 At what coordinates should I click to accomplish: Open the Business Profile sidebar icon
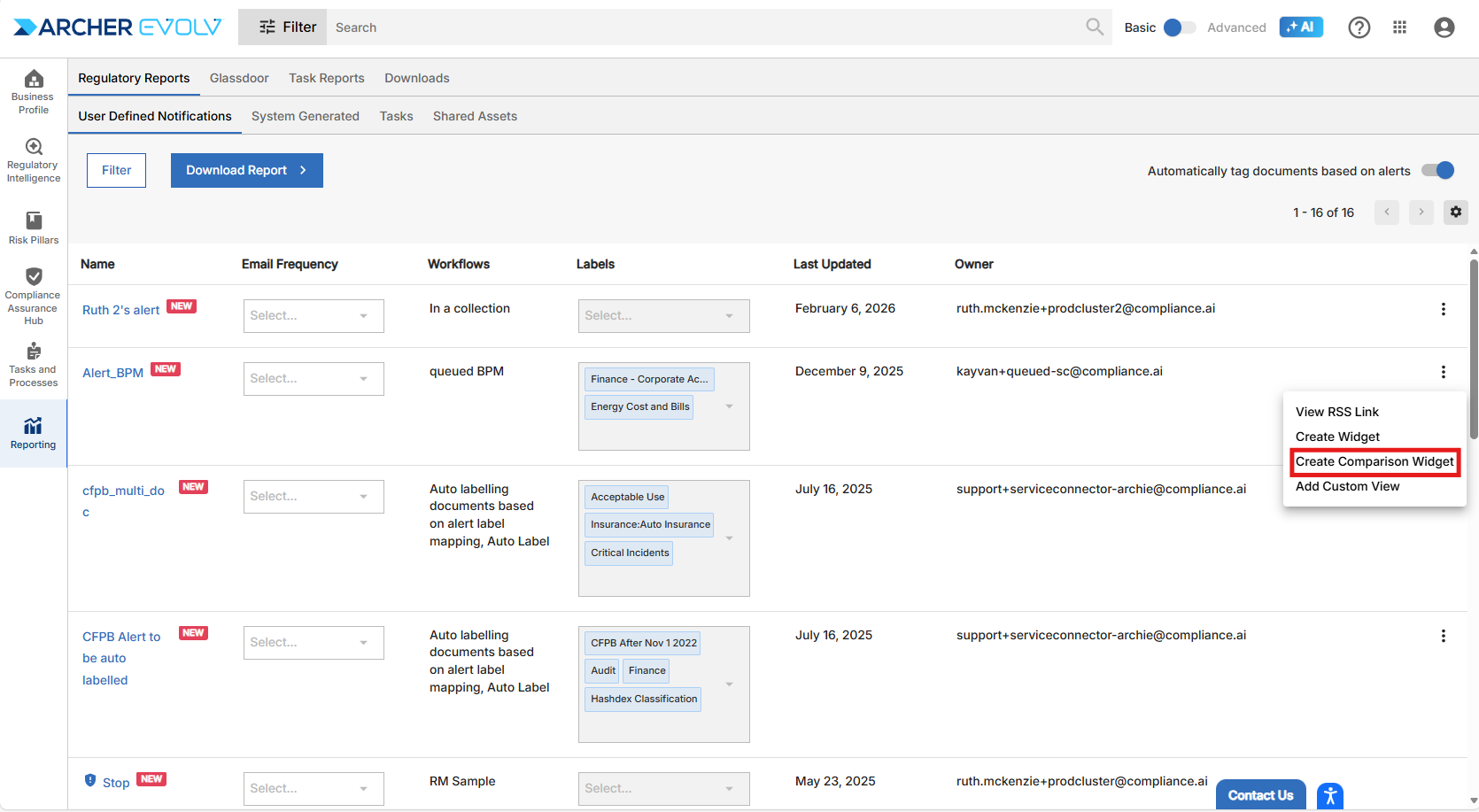34,91
